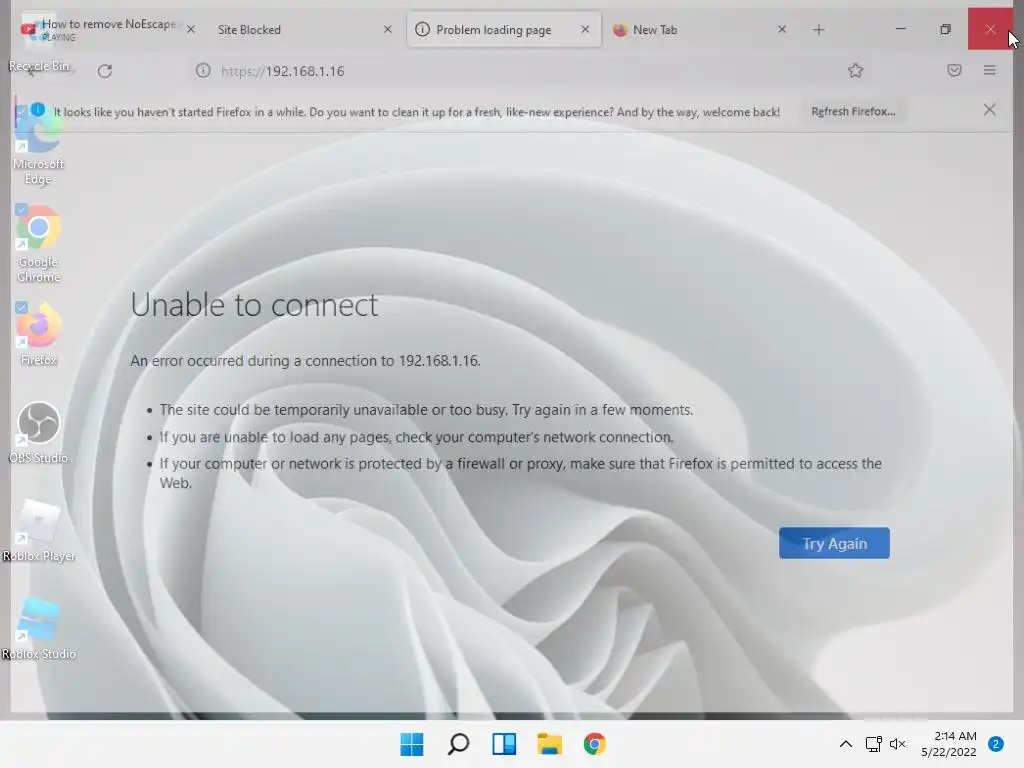Show hidden system tray icons
1024x768 pixels.
(x=846, y=744)
